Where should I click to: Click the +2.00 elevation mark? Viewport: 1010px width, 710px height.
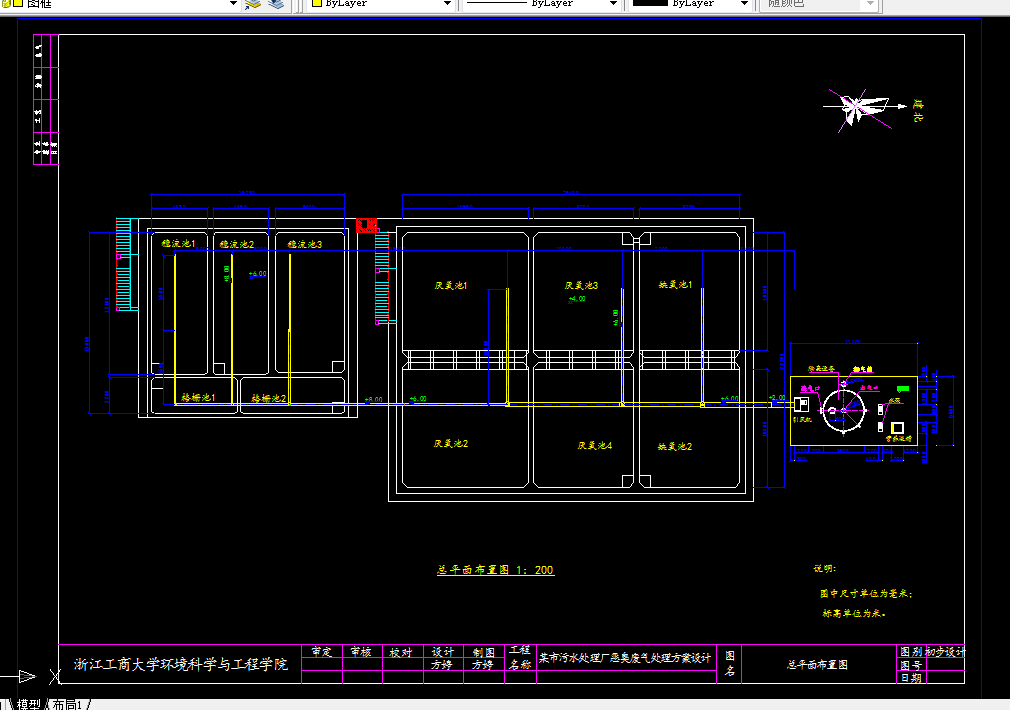777,398
